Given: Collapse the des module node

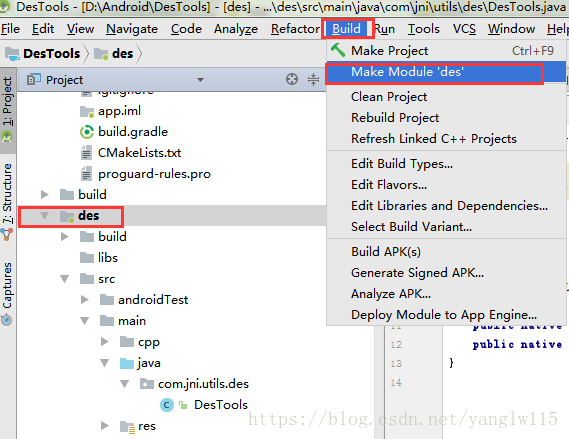Looking at the screenshot, I should [45, 216].
